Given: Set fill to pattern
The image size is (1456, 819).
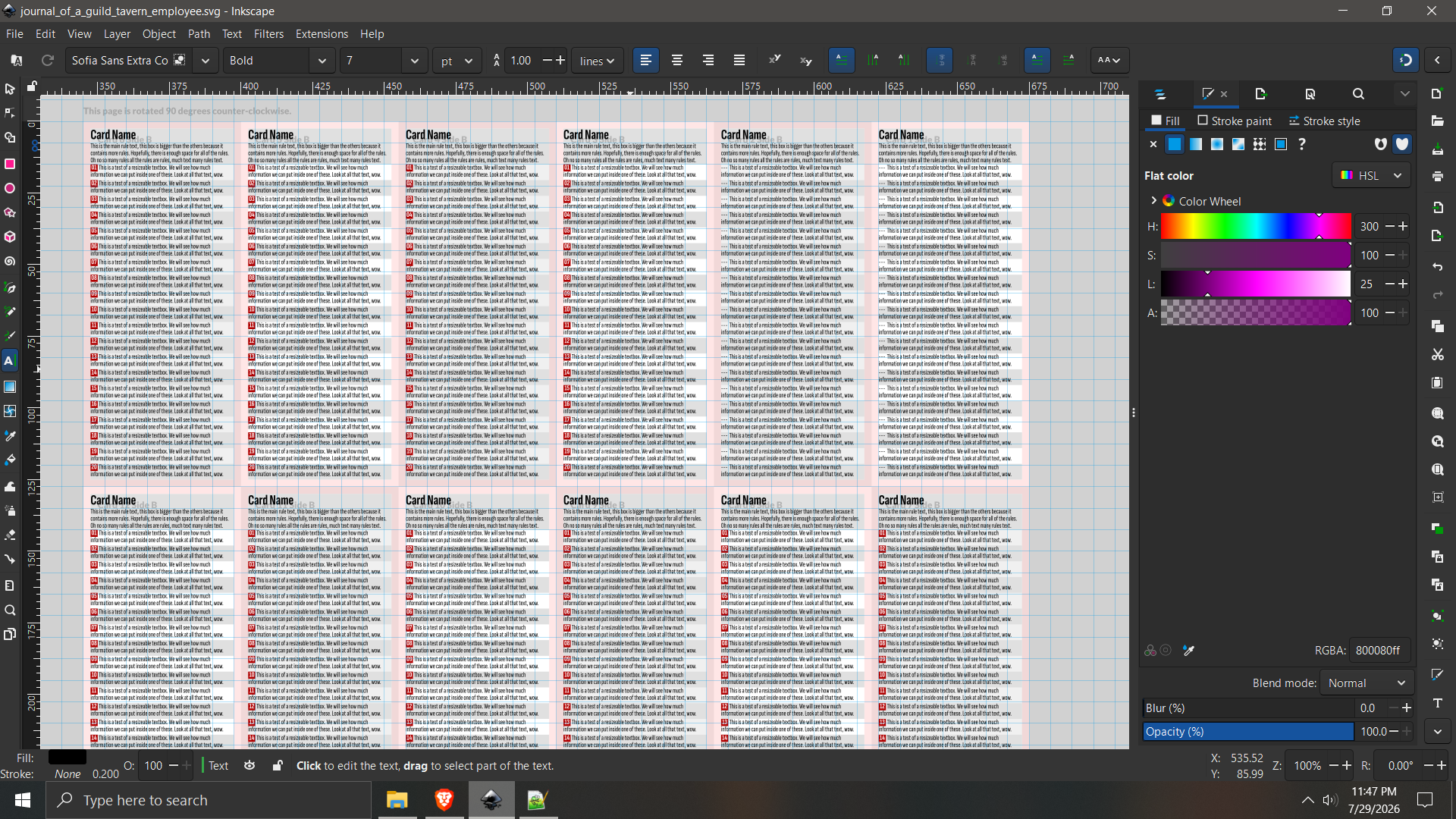Looking at the screenshot, I should [1260, 144].
